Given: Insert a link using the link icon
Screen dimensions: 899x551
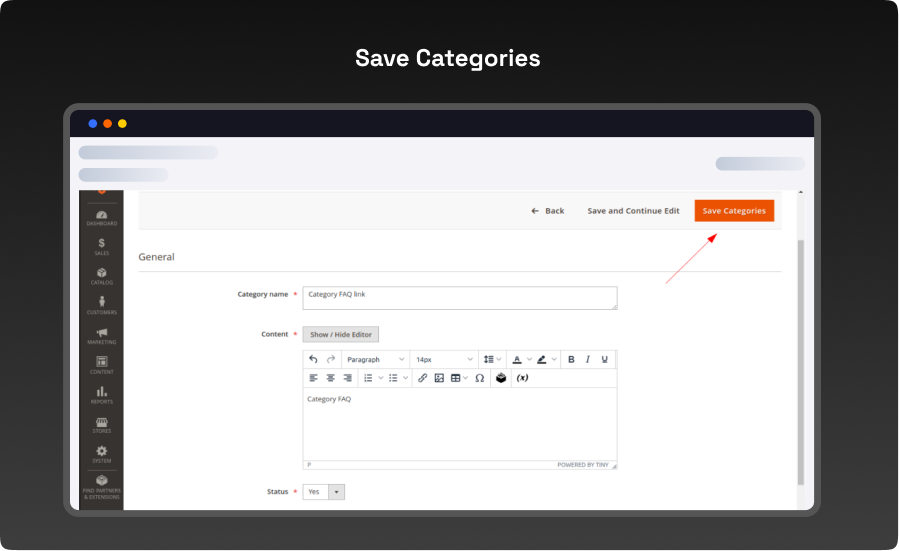Looking at the screenshot, I should (x=422, y=378).
